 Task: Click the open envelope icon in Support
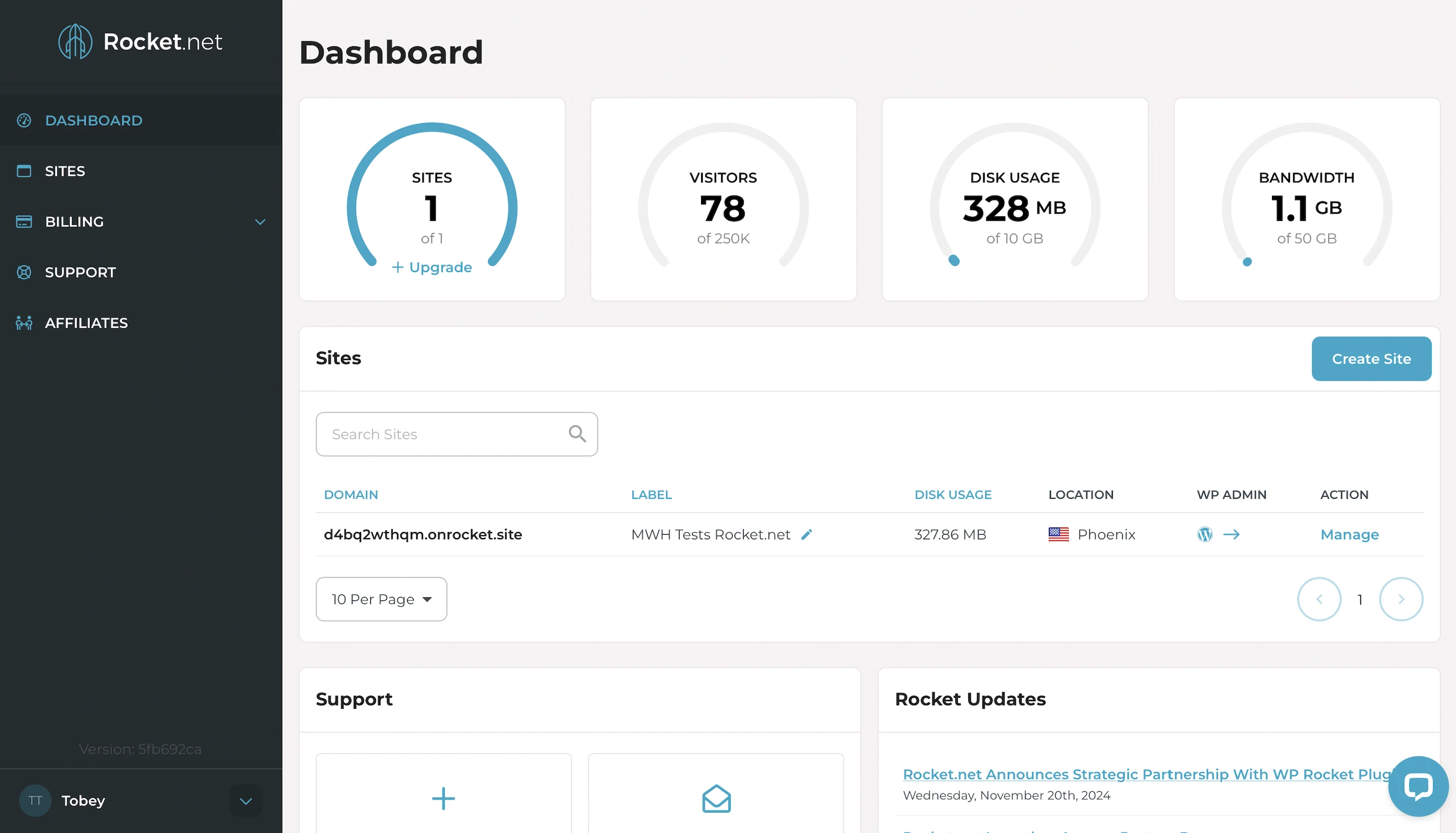(x=716, y=798)
